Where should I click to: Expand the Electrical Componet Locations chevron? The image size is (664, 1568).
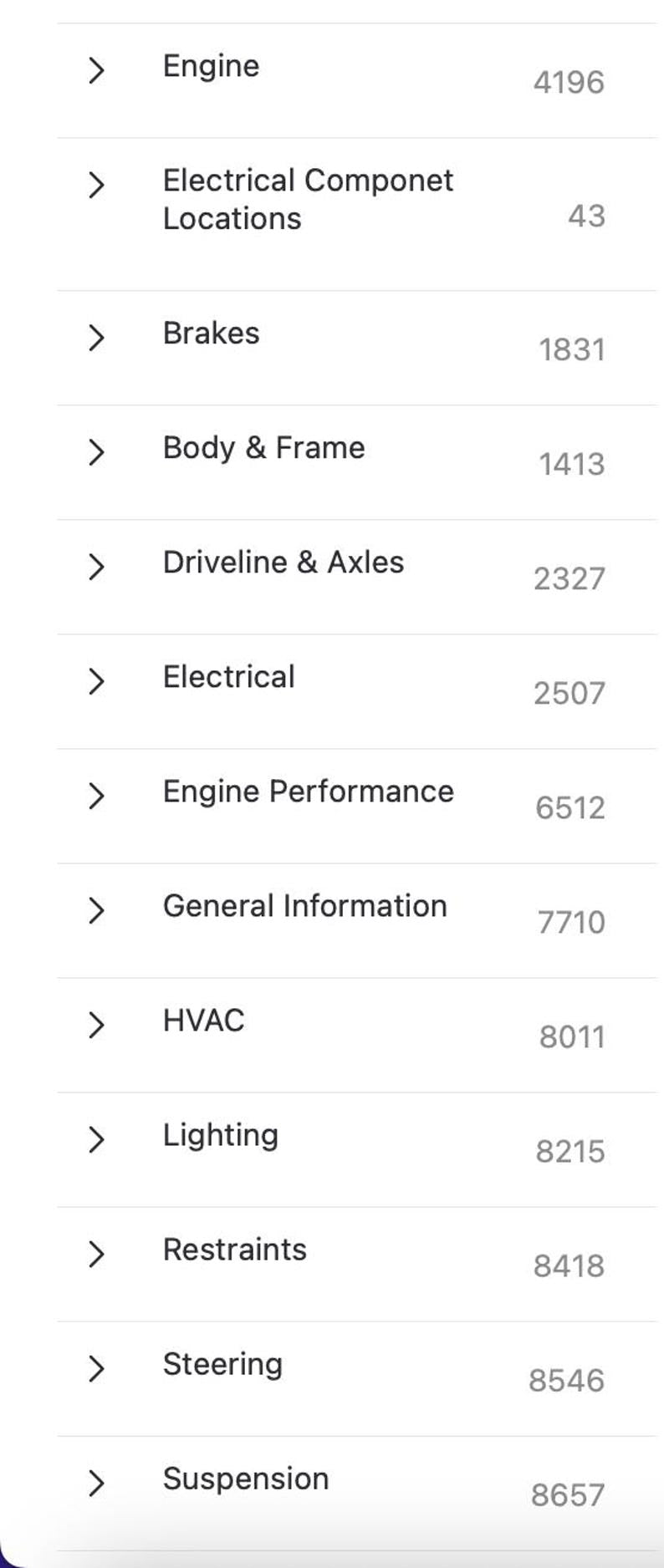(96, 184)
